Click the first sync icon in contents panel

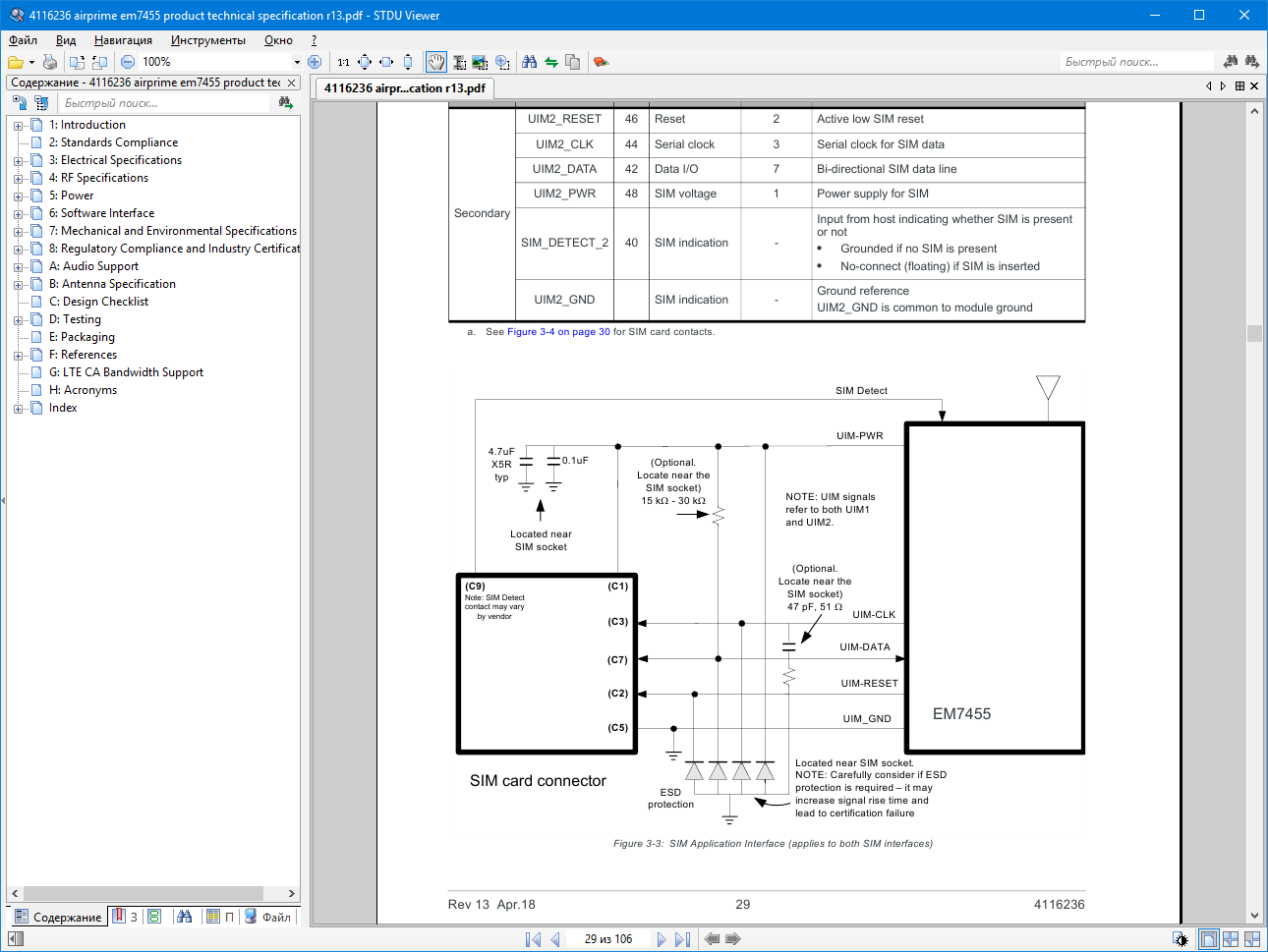pyautogui.click(x=19, y=102)
